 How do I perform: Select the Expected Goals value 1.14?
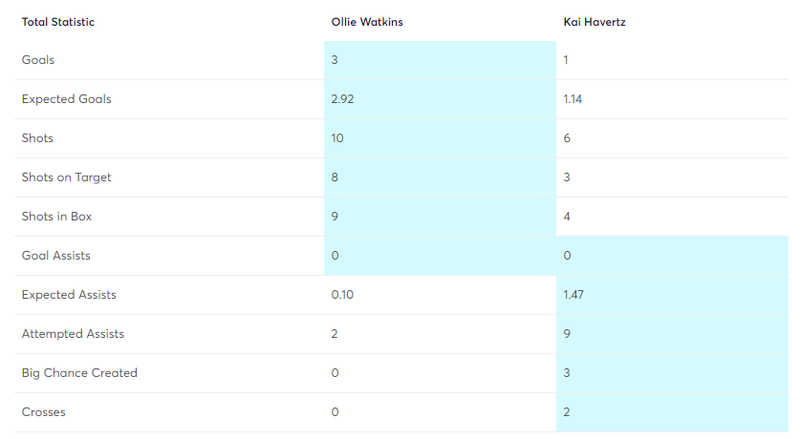572,99
